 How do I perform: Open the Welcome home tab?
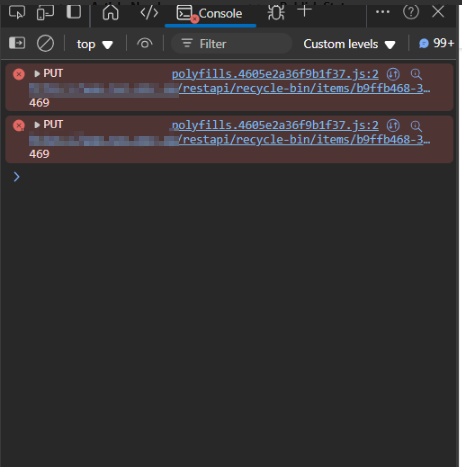[x=111, y=13]
